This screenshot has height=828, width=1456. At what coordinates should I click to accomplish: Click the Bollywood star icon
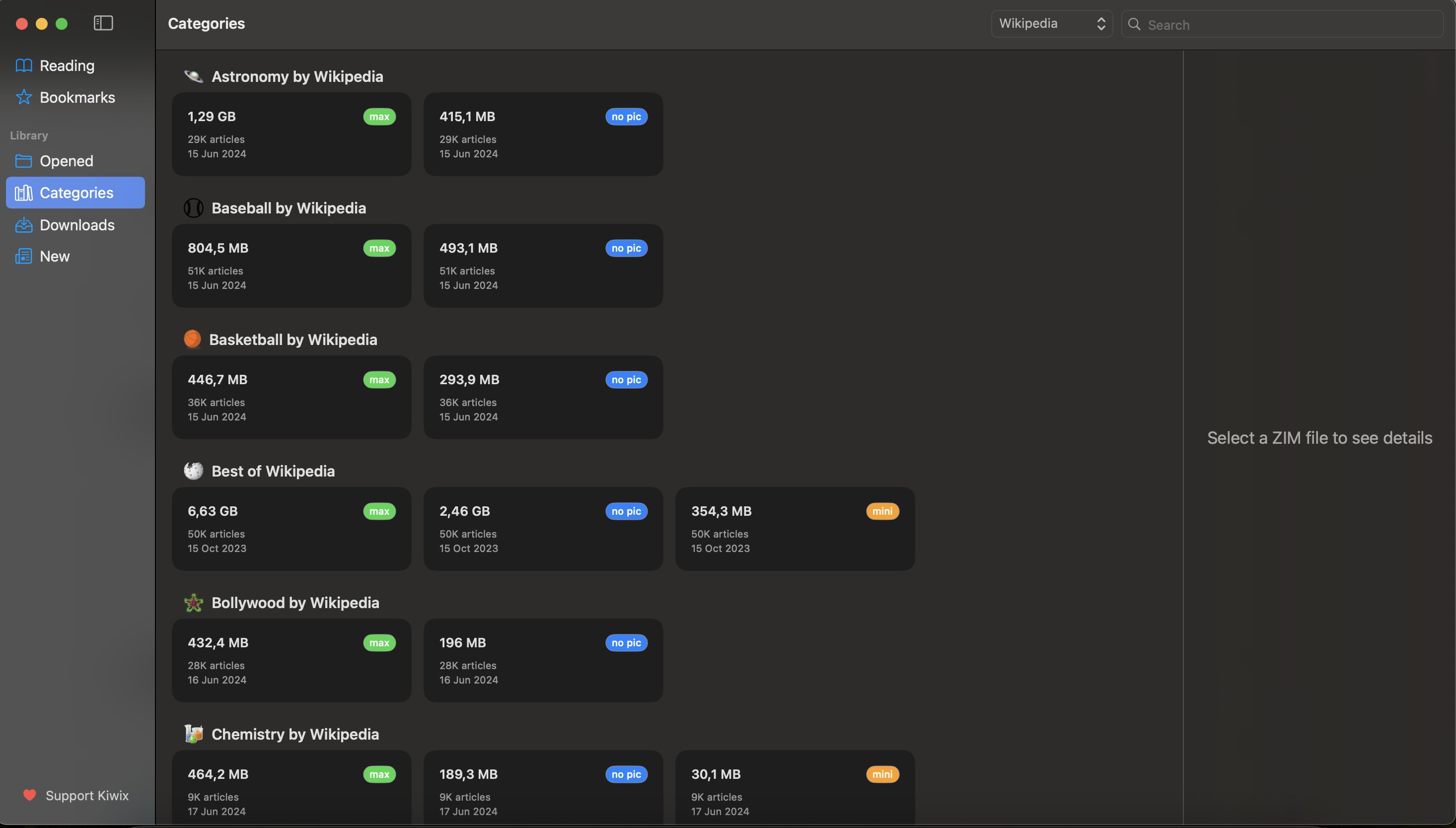tap(193, 602)
